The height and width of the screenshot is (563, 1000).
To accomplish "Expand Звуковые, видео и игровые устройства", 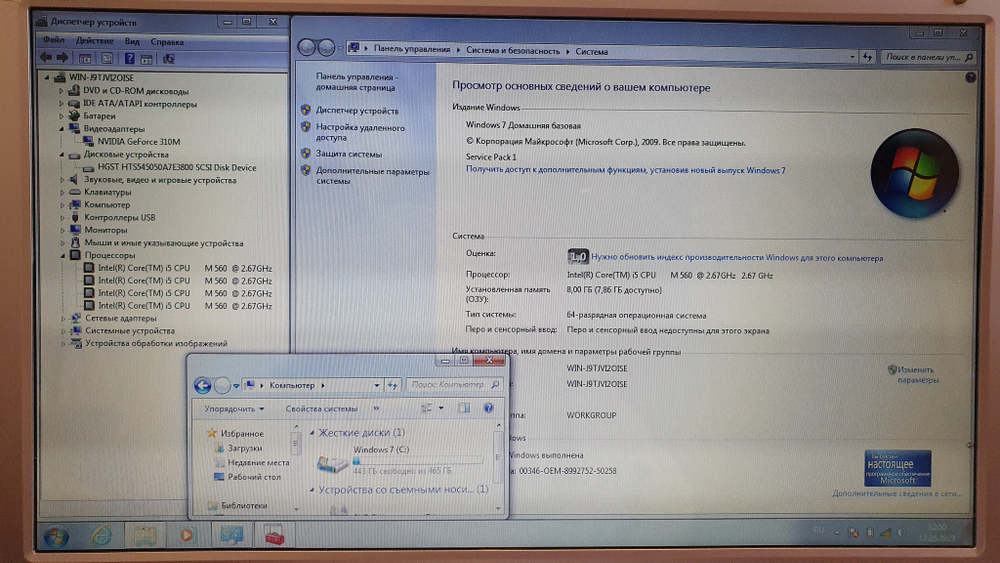I will tap(62, 180).
